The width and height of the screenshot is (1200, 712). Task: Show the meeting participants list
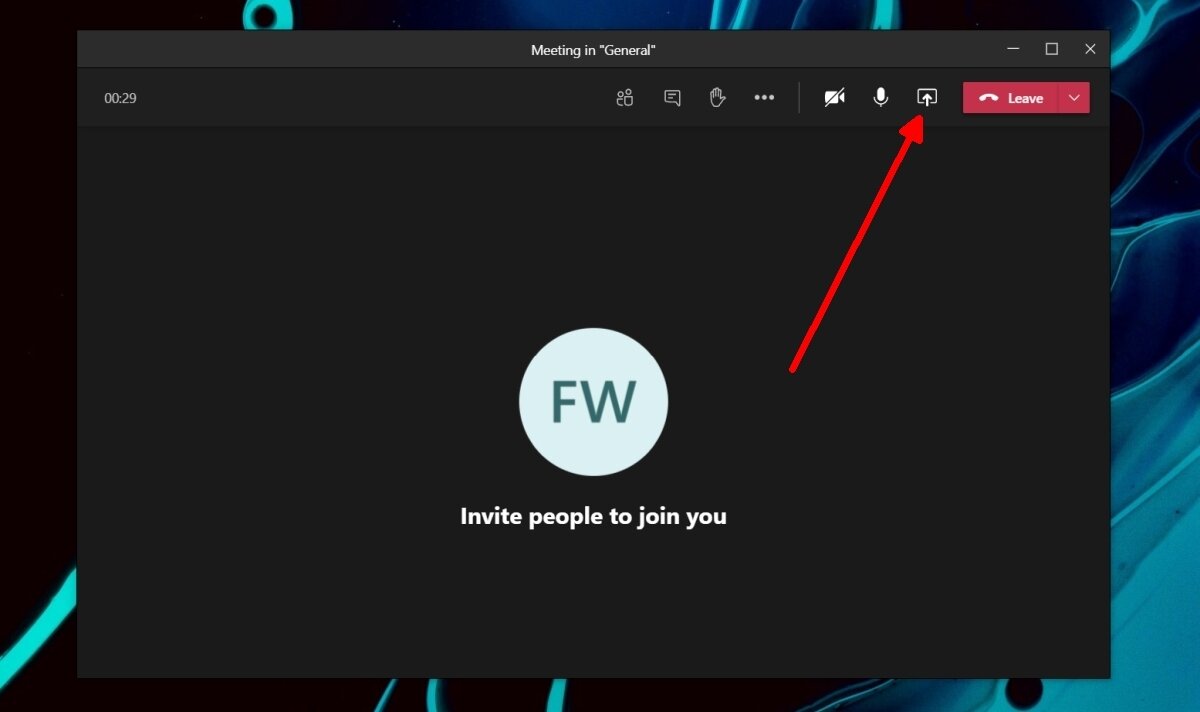[x=624, y=97]
